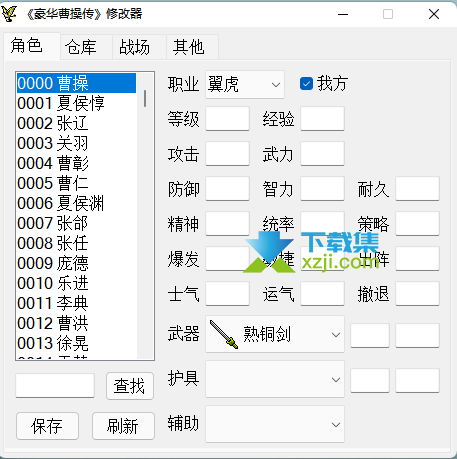This screenshot has height=459, width=457.
Task: Click the 刷新 button
Action: click(123, 426)
